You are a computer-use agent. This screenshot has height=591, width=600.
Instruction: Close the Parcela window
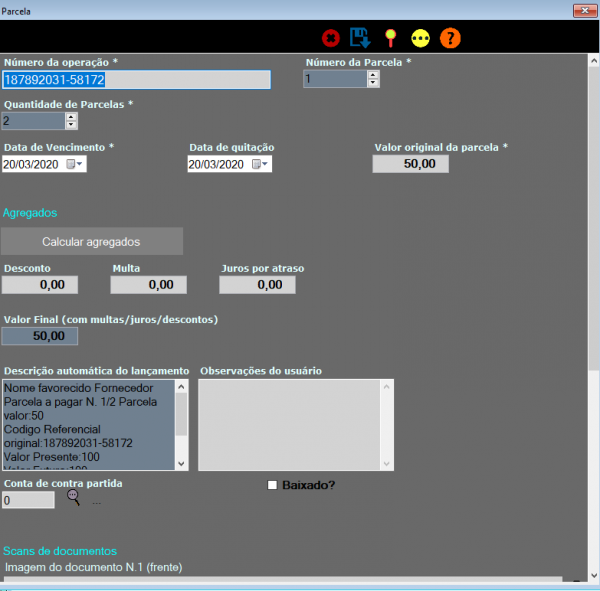[x=585, y=9]
